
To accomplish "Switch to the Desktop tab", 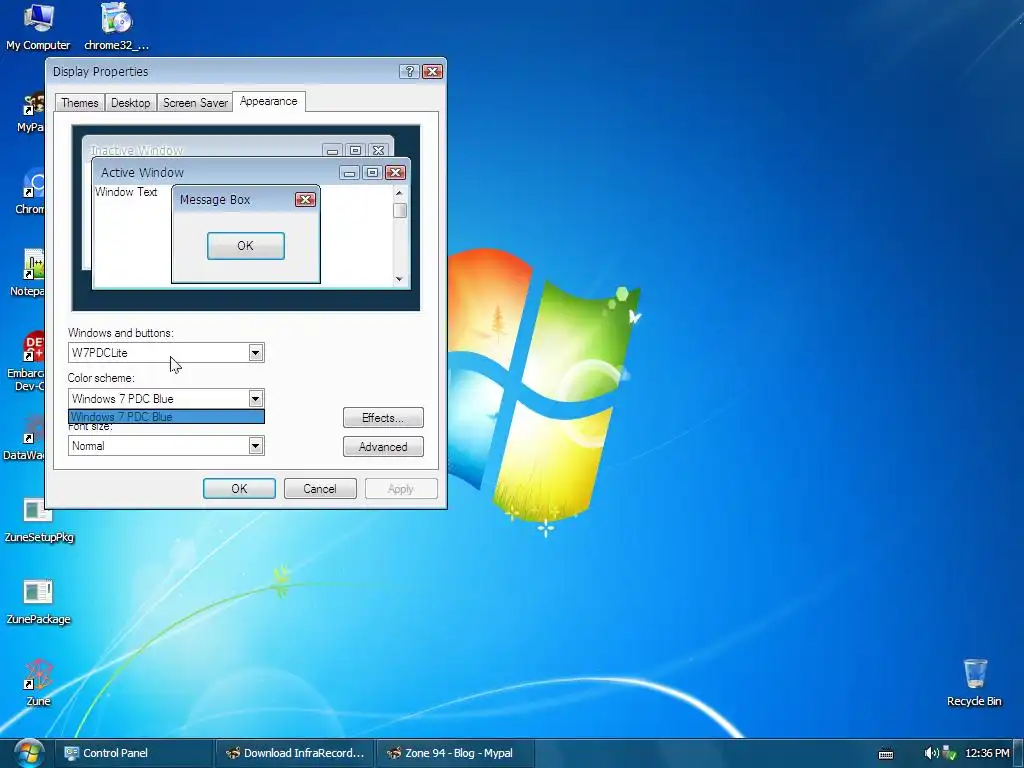I will 131,103.
